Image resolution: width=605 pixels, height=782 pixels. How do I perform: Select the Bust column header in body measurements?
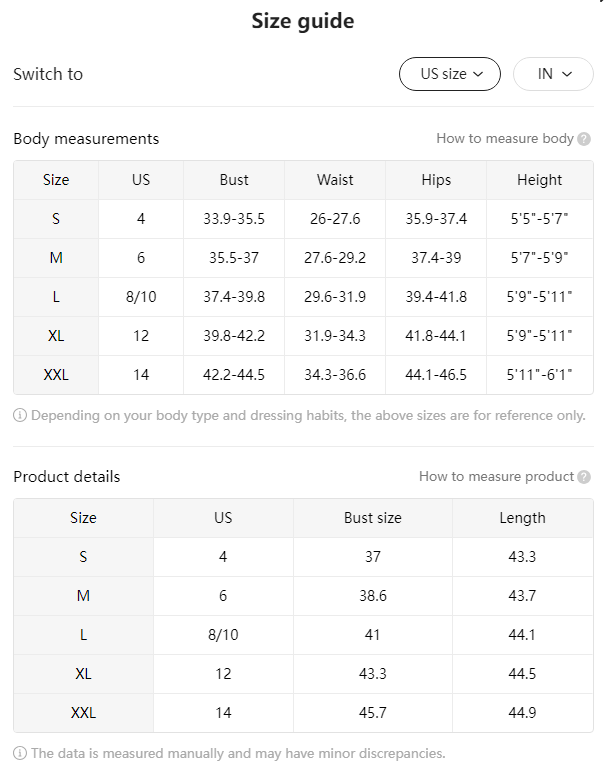pyautogui.click(x=234, y=180)
